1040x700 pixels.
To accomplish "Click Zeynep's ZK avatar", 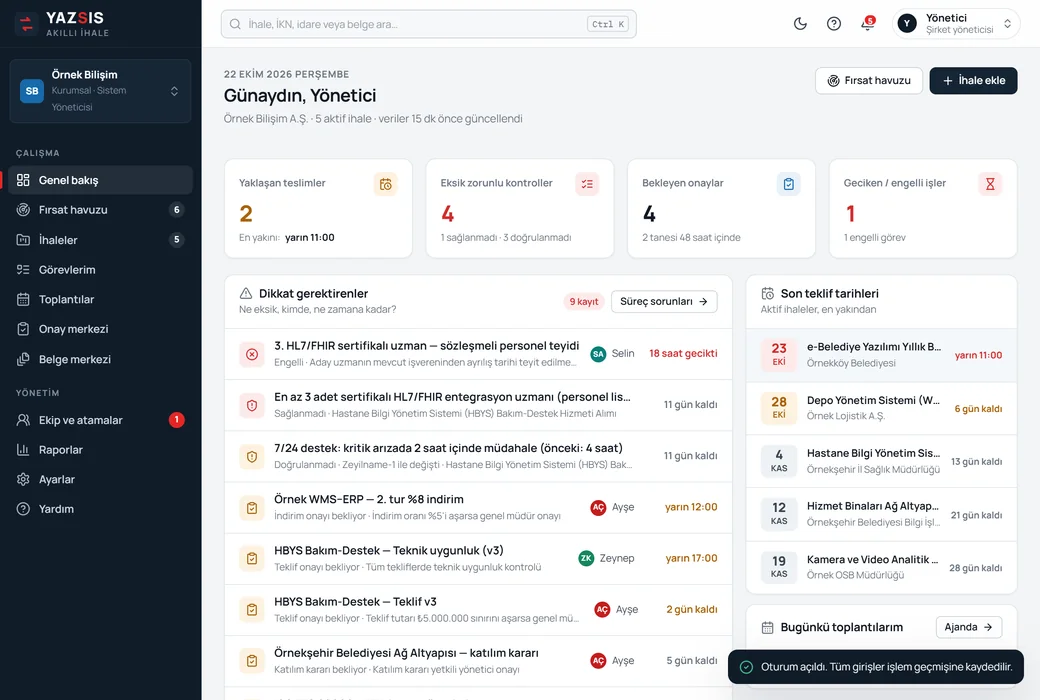I will 586,558.
